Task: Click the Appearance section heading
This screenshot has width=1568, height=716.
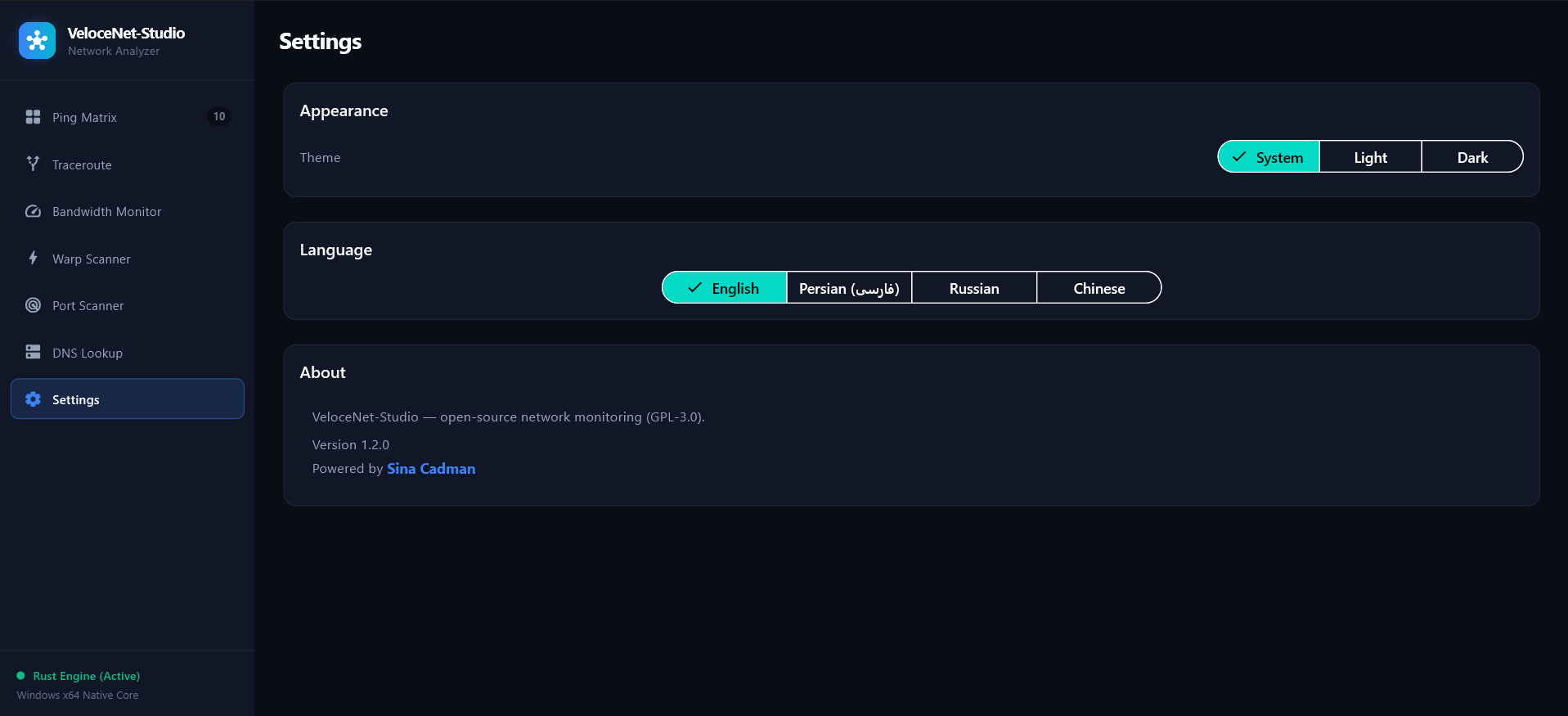Action: pyautogui.click(x=344, y=111)
